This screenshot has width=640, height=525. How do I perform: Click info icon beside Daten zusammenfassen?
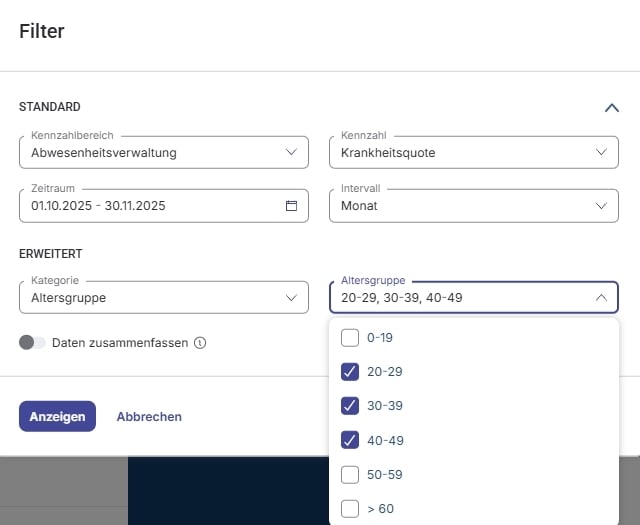click(200, 343)
